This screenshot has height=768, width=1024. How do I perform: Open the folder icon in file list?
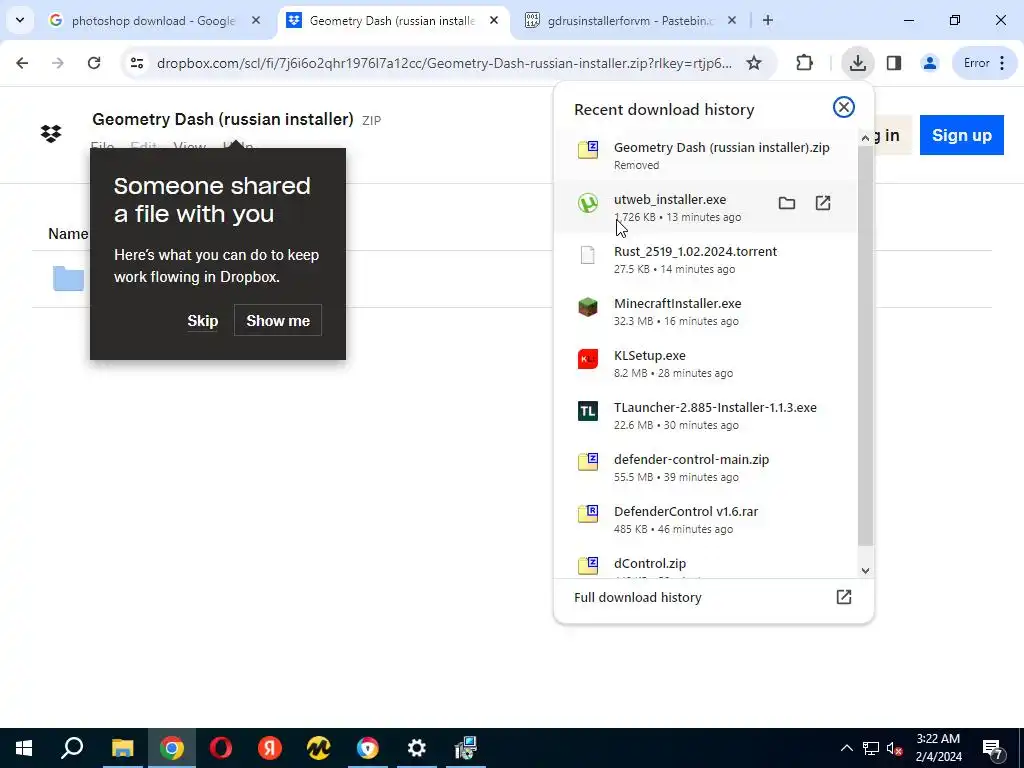coord(68,278)
